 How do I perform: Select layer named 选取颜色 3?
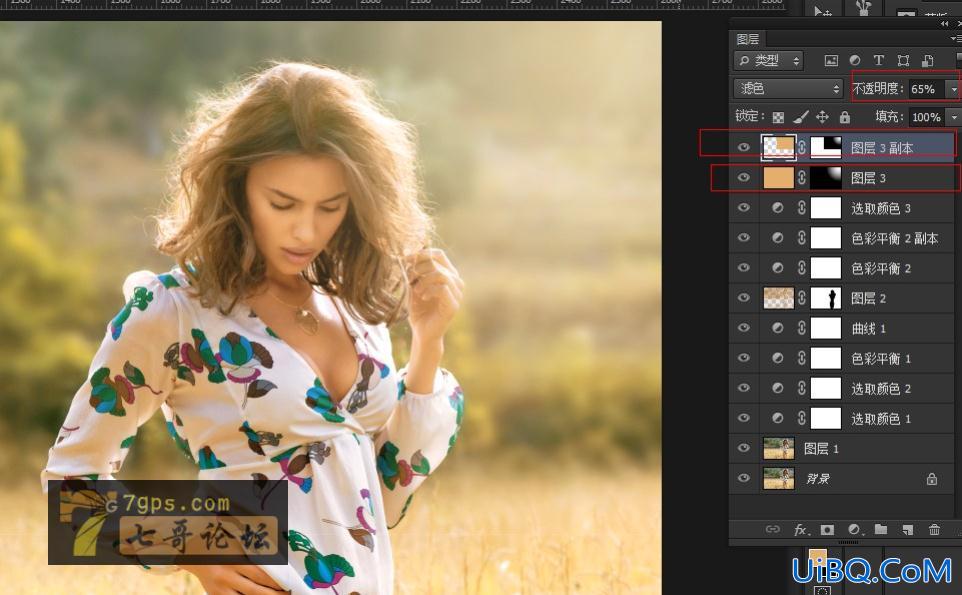[881, 208]
